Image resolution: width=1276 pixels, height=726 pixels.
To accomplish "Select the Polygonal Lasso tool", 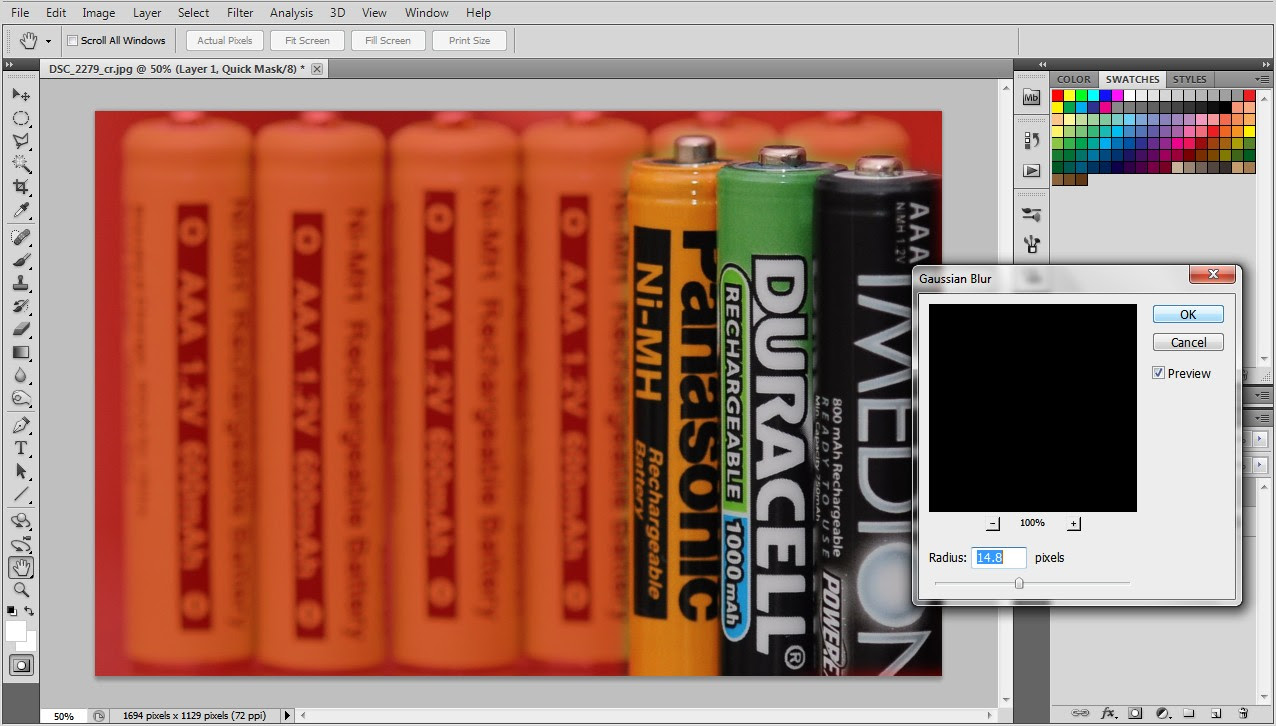I will (21, 141).
